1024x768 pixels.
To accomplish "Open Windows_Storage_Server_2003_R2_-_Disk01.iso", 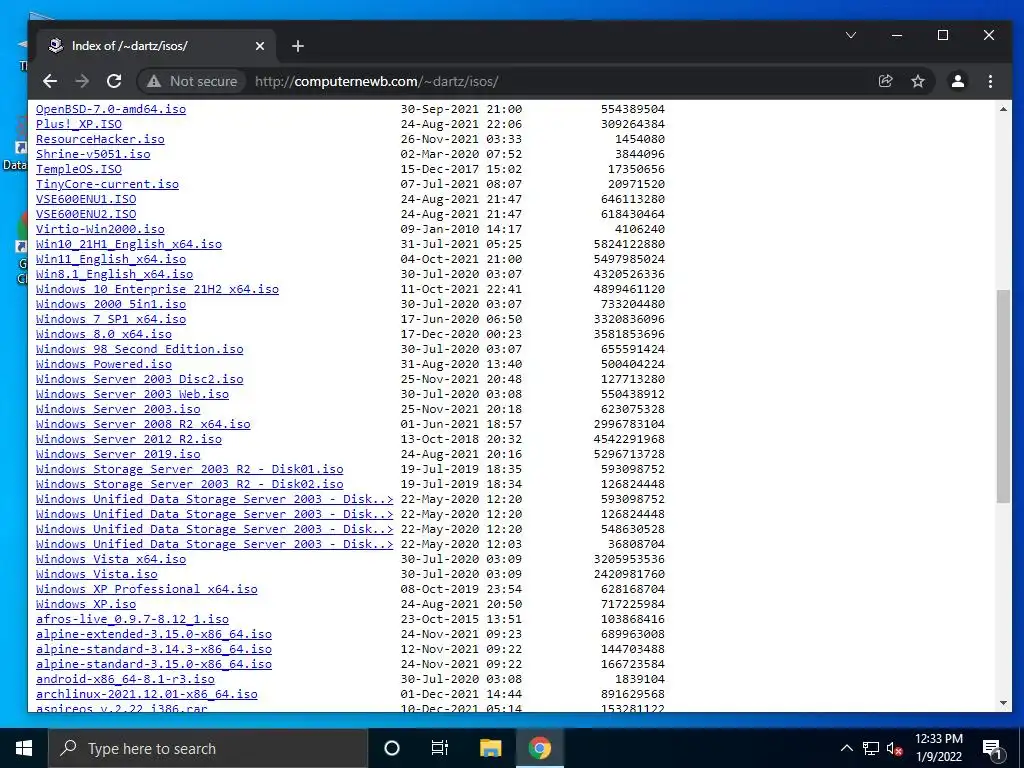I will coord(189,470).
